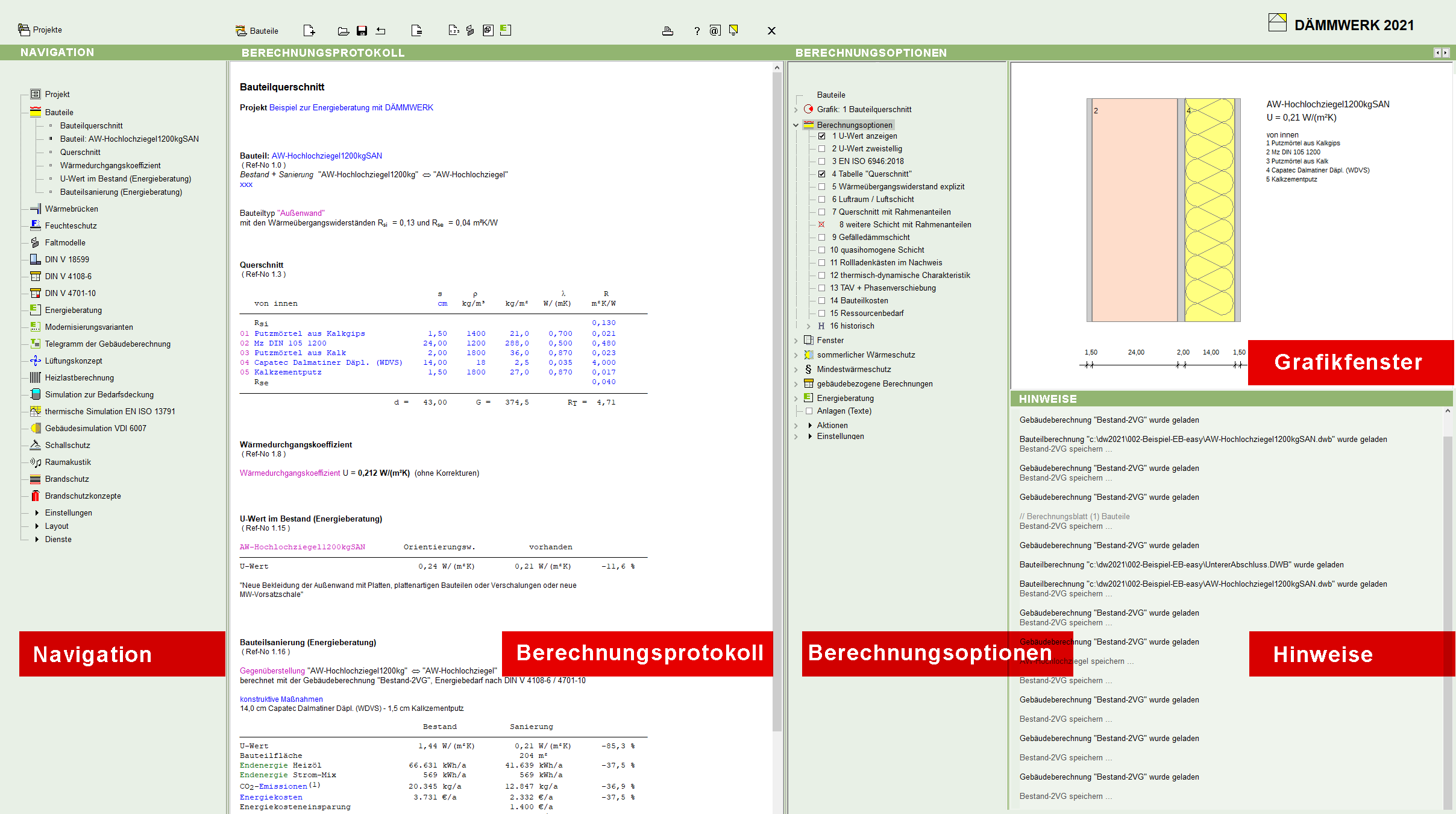The image size is (1456, 814).
Task: Click the DÄMMWERK 2021 logo icon
Action: click(1277, 23)
